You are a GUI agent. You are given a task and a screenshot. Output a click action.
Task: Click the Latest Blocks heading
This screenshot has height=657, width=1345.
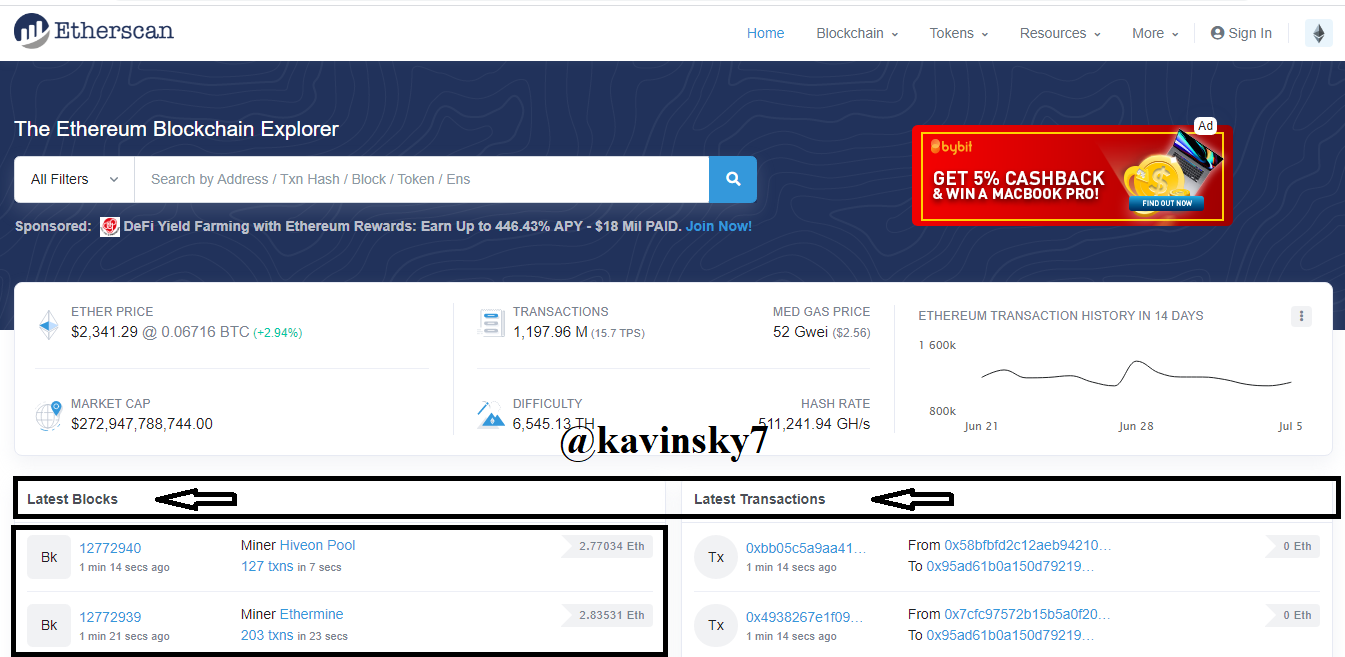tap(72, 499)
